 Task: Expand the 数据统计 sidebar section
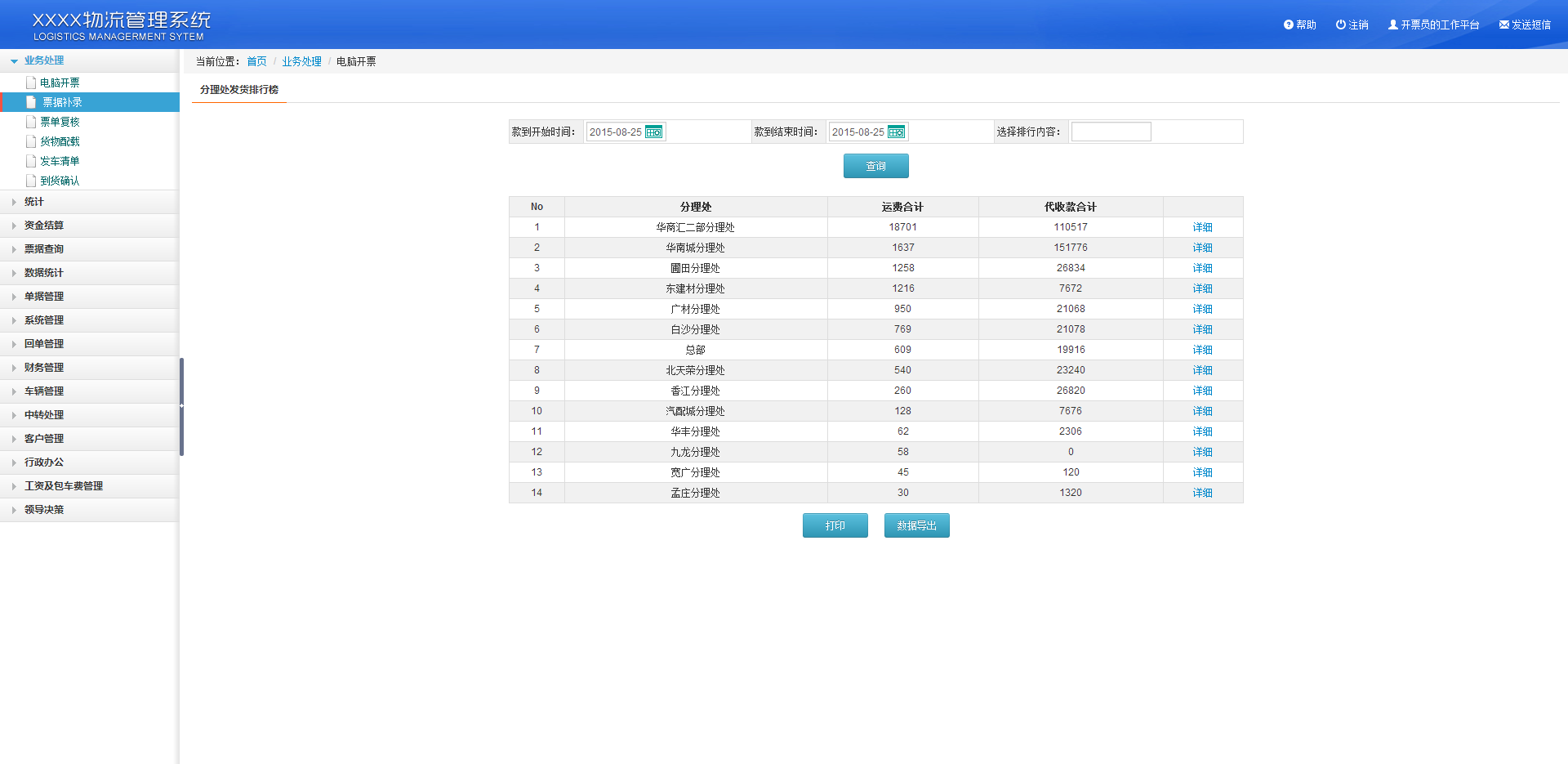coord(89,273)
